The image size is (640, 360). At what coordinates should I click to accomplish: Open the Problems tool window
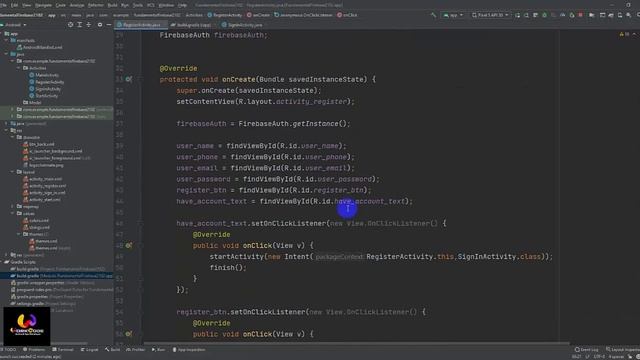(34, 350)
